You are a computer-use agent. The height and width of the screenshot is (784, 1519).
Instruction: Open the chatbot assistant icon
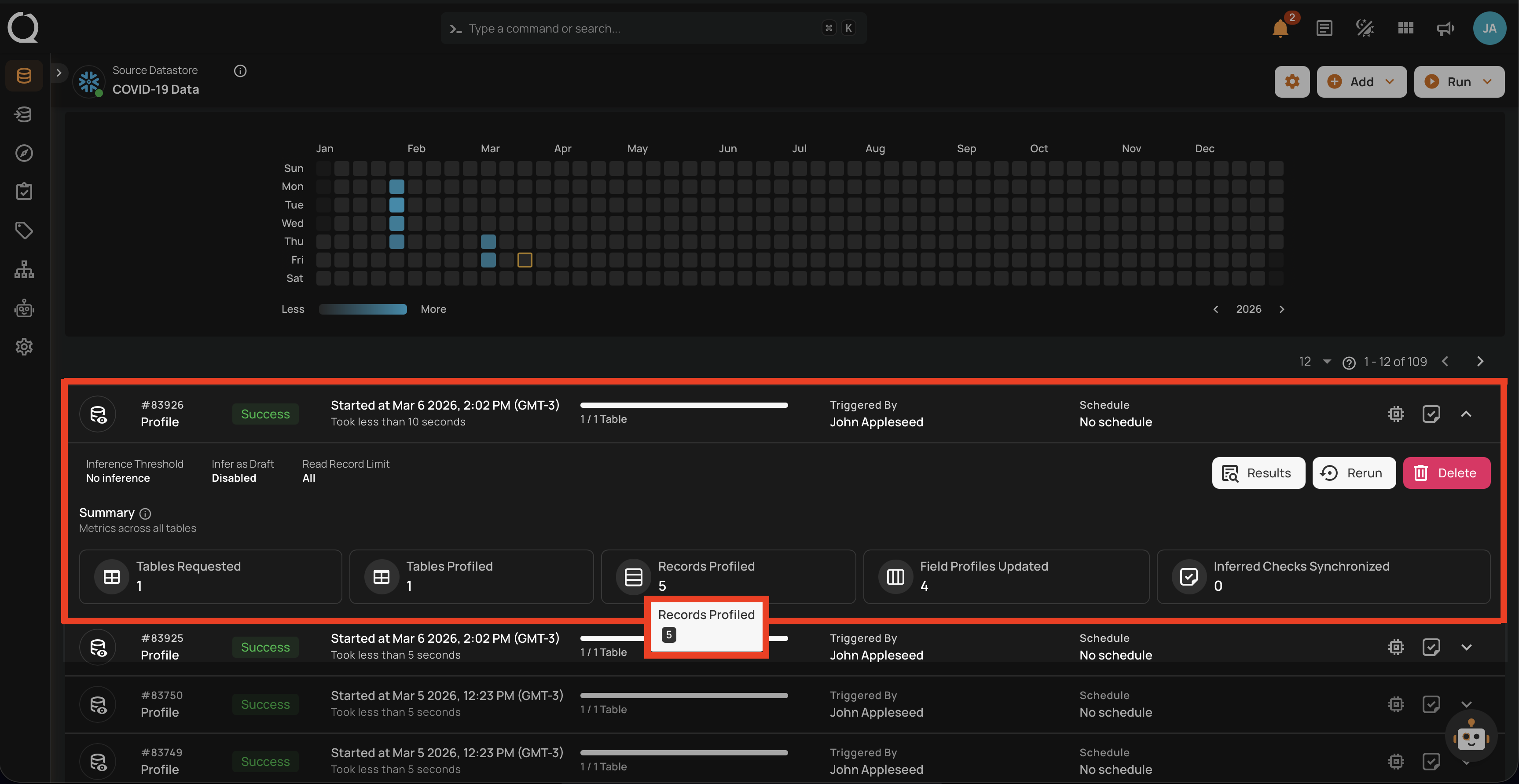pyautogui.click(x=1471, y=736)
